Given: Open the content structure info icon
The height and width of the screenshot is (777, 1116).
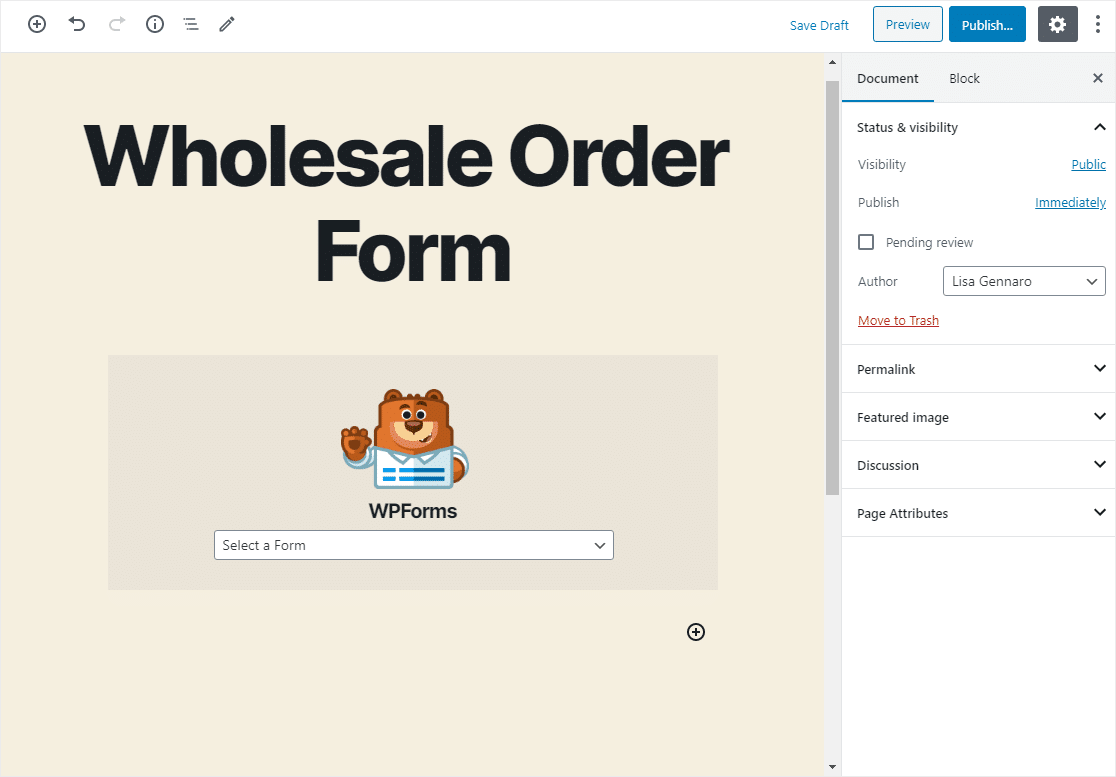Looking at the screenshot, I should click(x=154, y=24).
